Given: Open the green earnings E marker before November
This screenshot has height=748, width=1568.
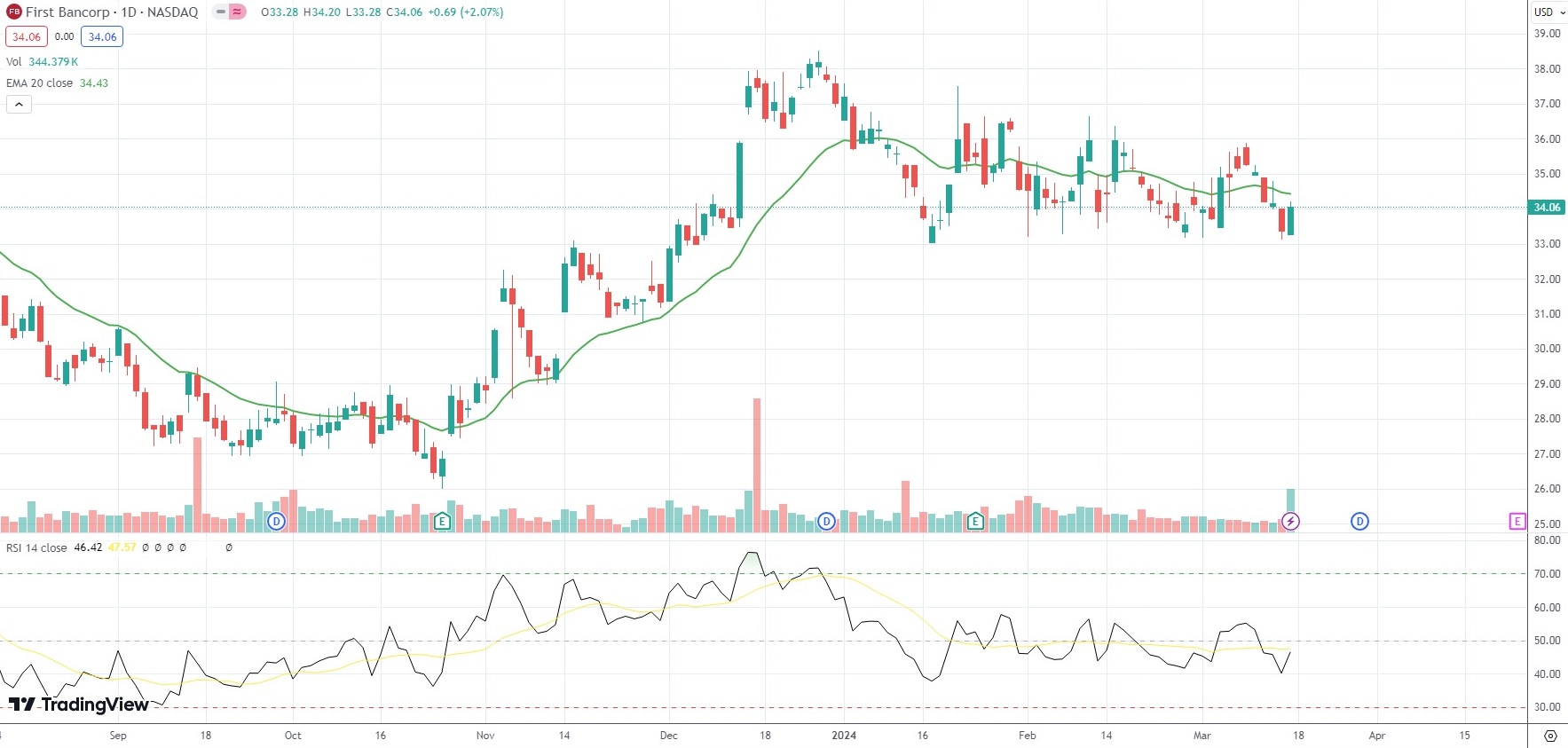Looking at the screenshot, I should point(442,521).
